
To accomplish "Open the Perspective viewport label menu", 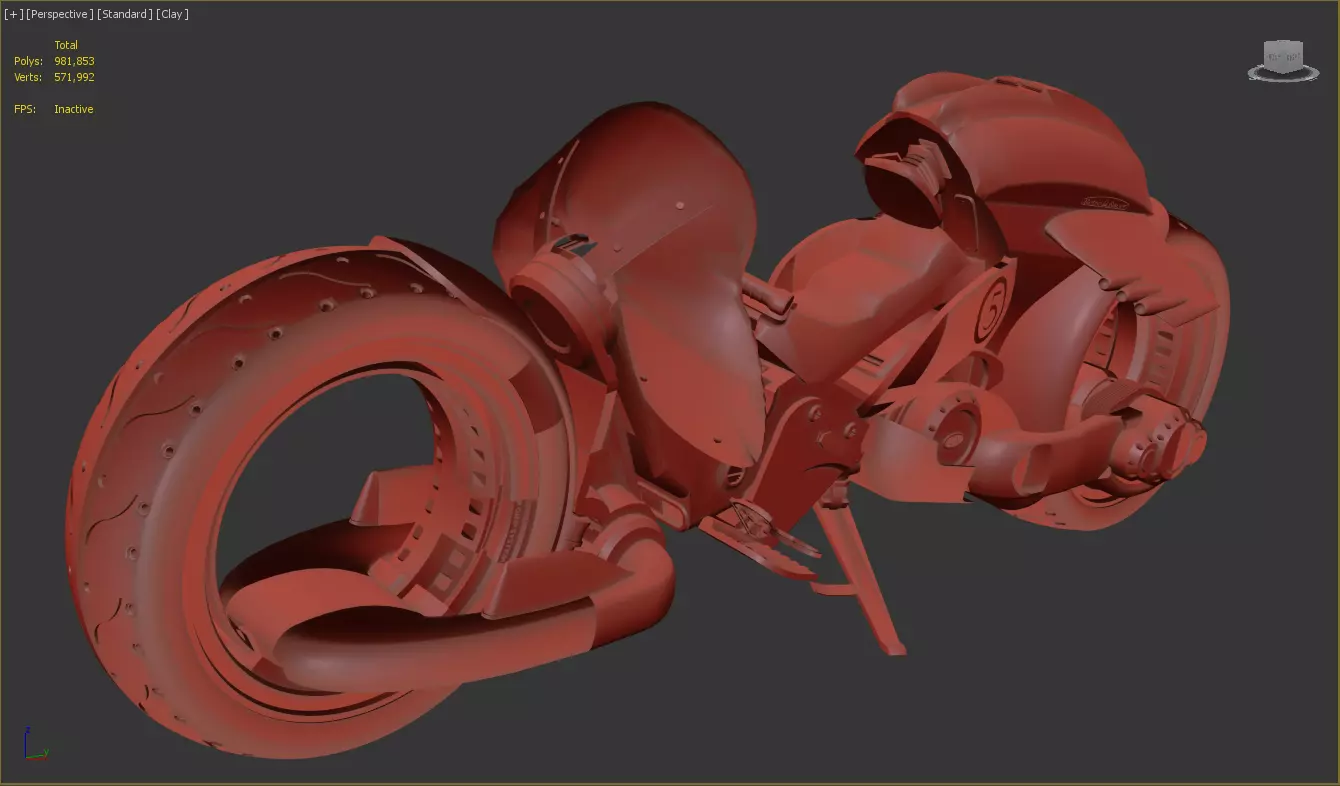I will [60, 14].
